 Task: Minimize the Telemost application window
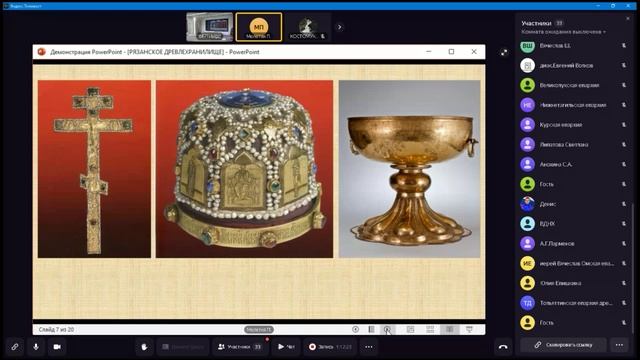(x=598, y=6)
